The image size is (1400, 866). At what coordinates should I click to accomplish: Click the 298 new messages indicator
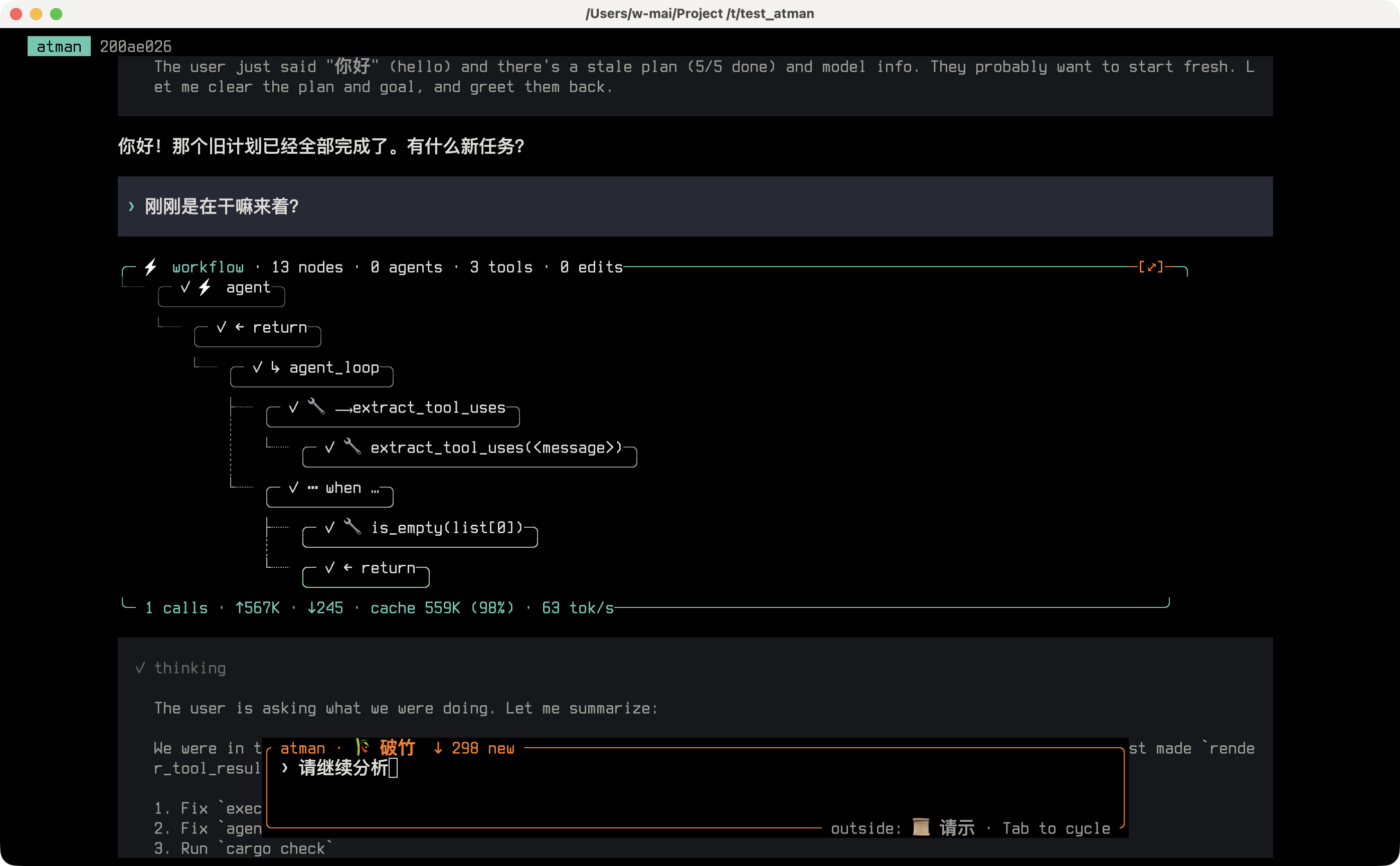(x=473, y=748)
